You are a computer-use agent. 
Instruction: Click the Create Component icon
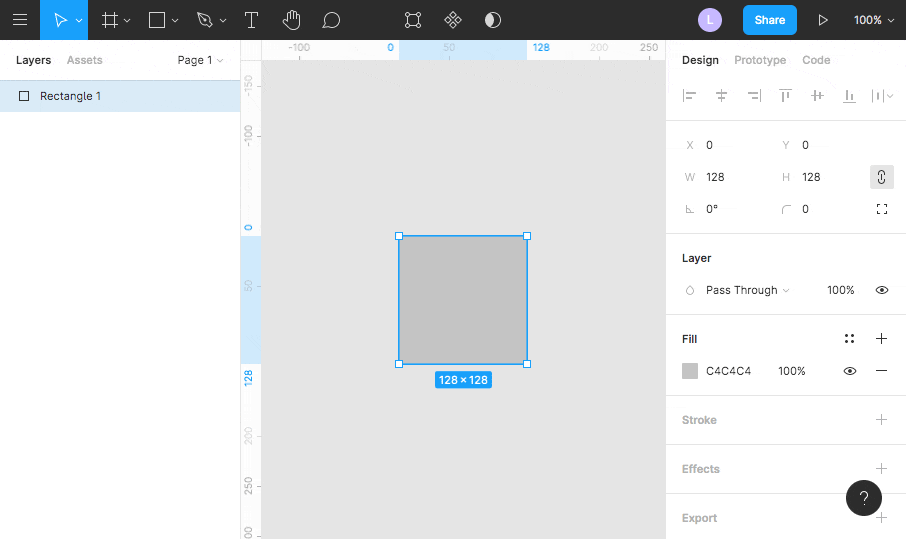click(453, 20)
